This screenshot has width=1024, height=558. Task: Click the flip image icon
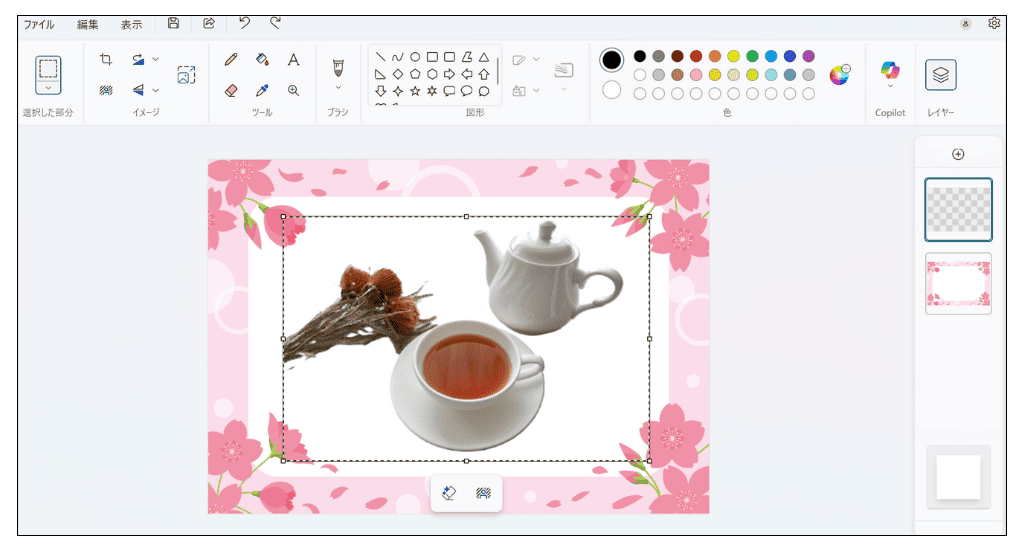pos(138,90)
